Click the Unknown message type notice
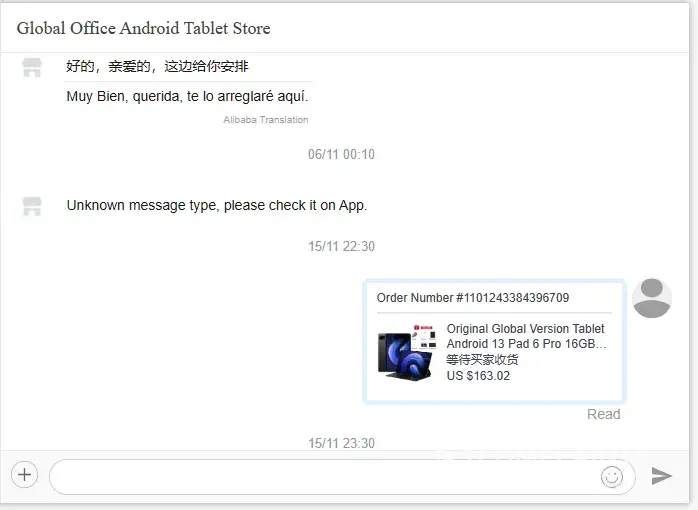698x510 pixels. [x=216, y=205]
